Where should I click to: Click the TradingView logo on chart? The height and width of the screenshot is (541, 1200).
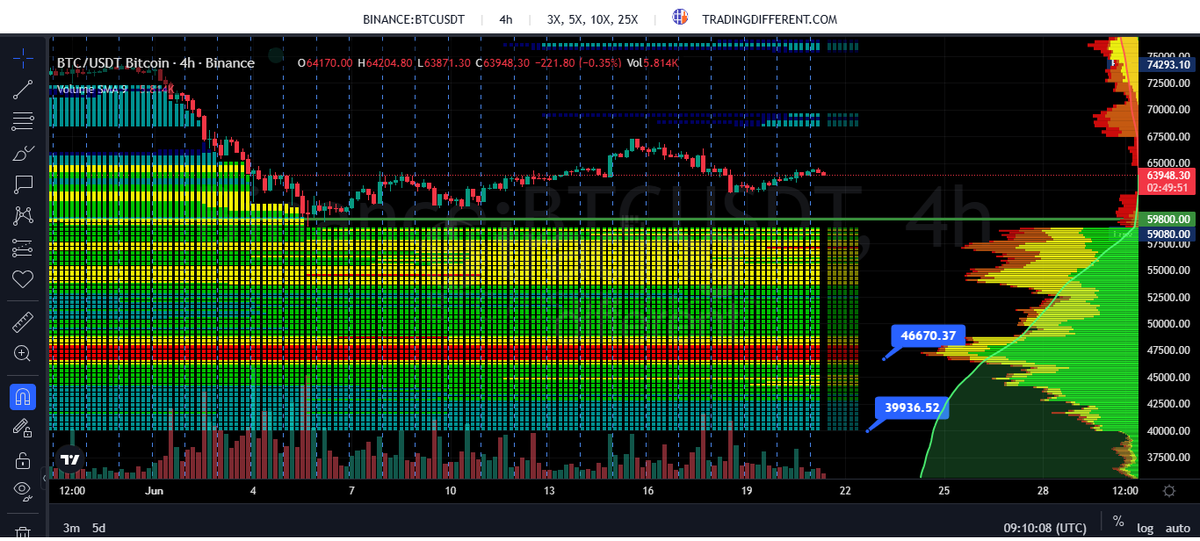69,461
